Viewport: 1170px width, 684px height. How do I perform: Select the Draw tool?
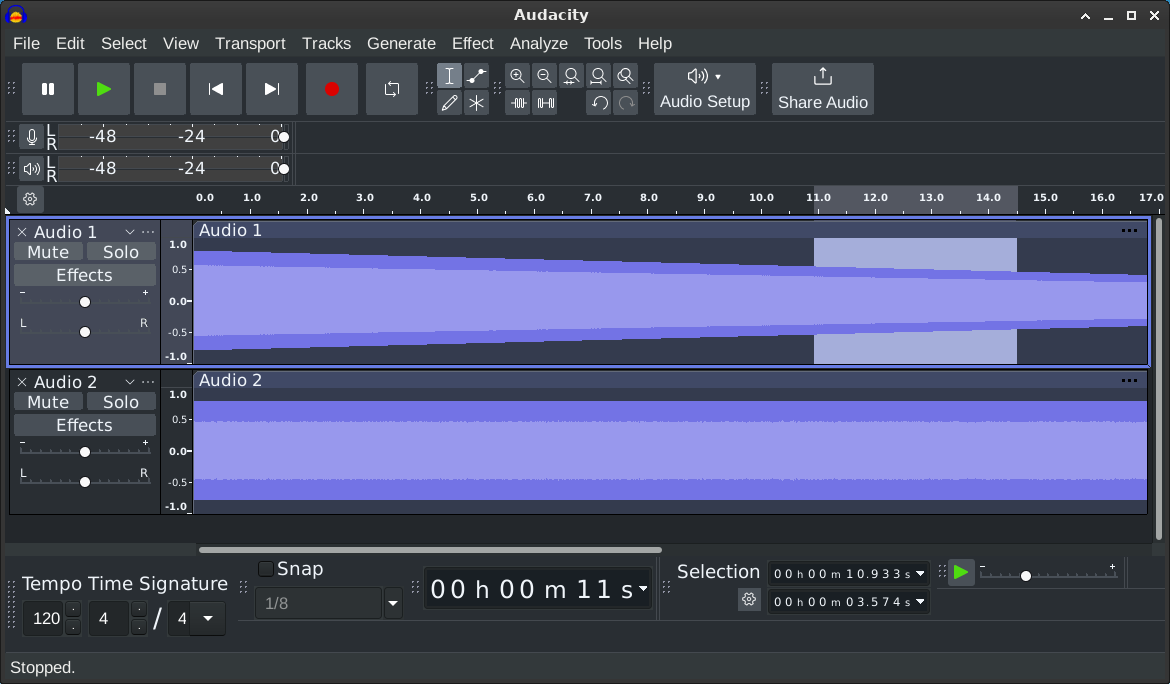pos(449,102)
